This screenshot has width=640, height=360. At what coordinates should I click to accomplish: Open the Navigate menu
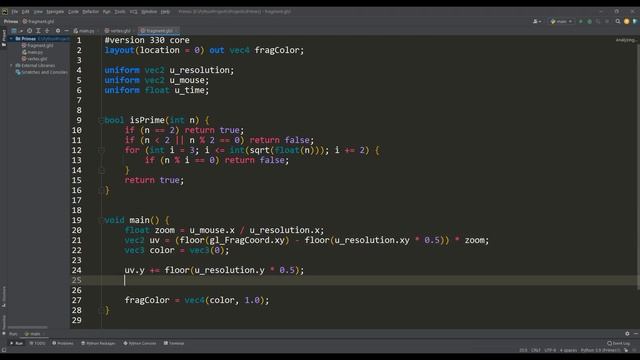[x=55, y=11]
